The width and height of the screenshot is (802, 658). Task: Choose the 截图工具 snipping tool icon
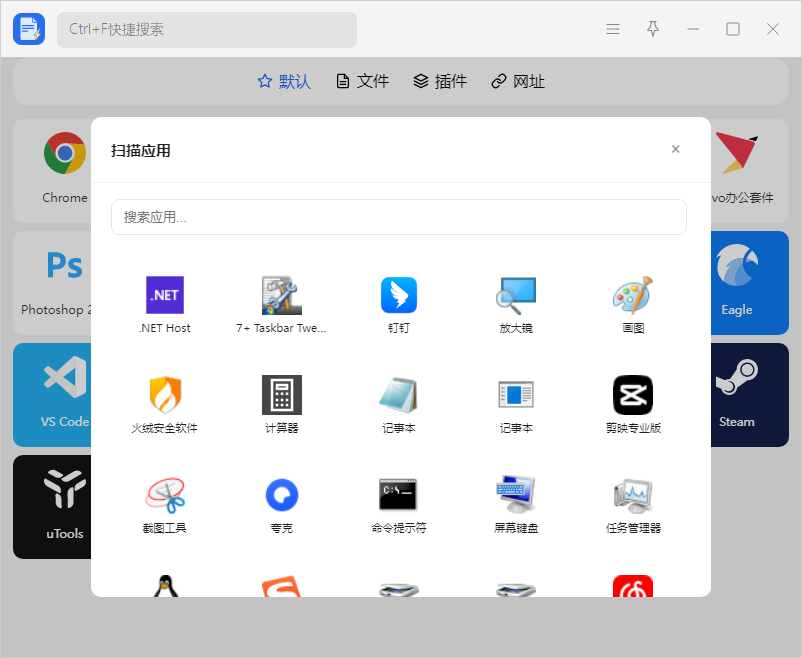click(x=165, y=495)
